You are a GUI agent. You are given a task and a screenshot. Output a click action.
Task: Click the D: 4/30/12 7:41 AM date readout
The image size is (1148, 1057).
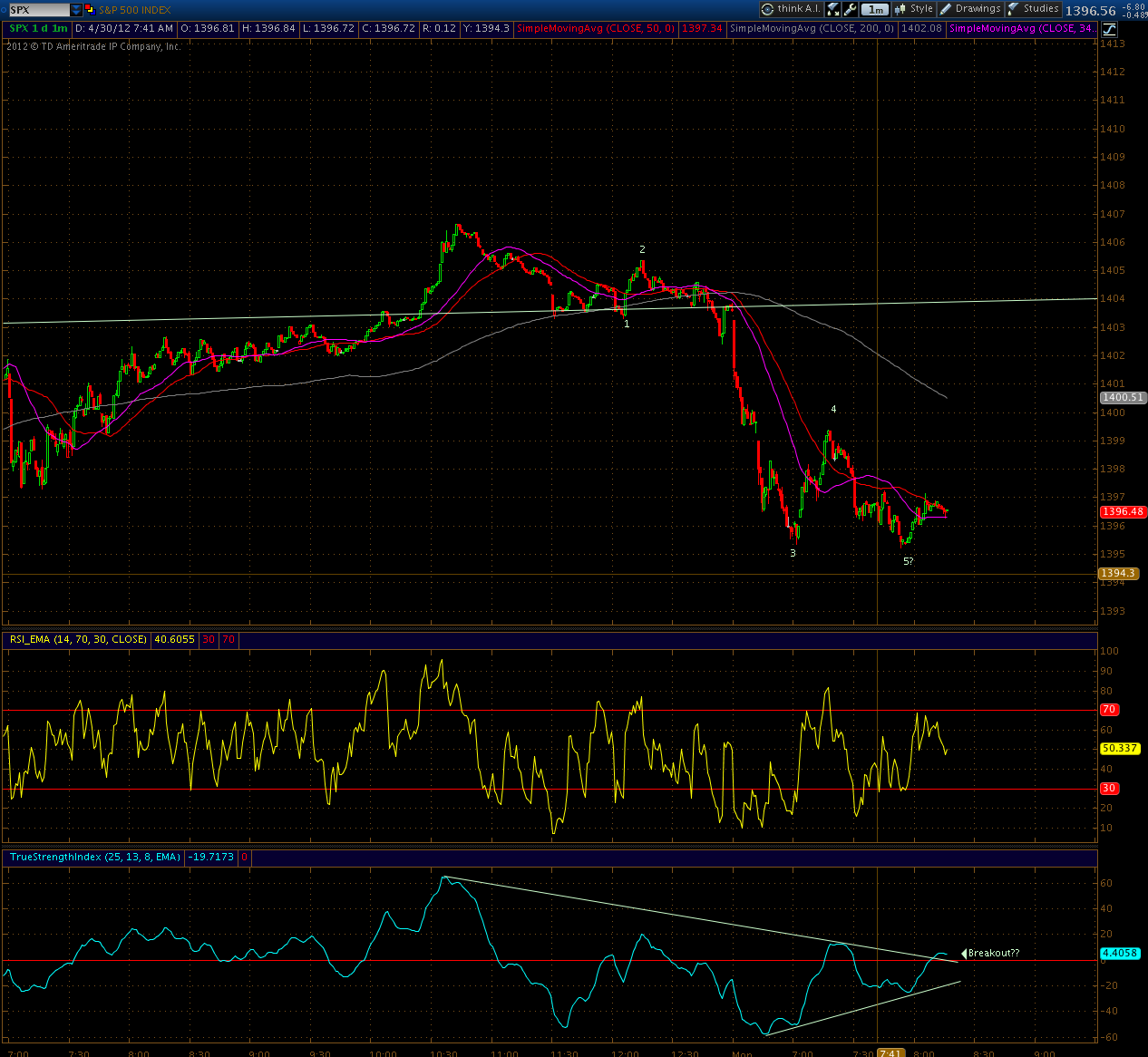[124, 28]
